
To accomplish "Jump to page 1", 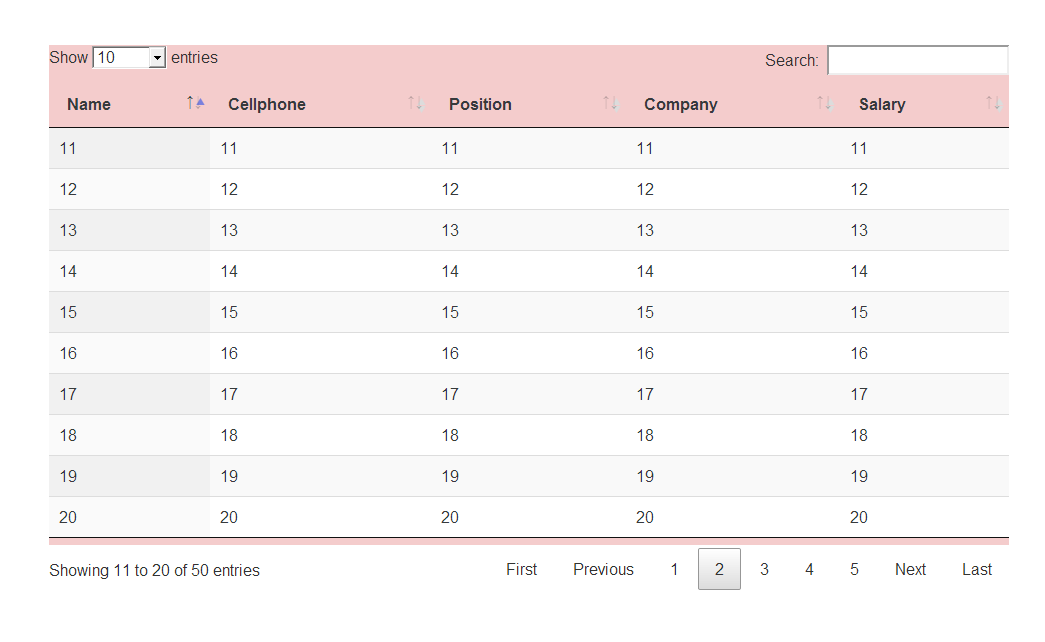I will [x=674, y=569].
